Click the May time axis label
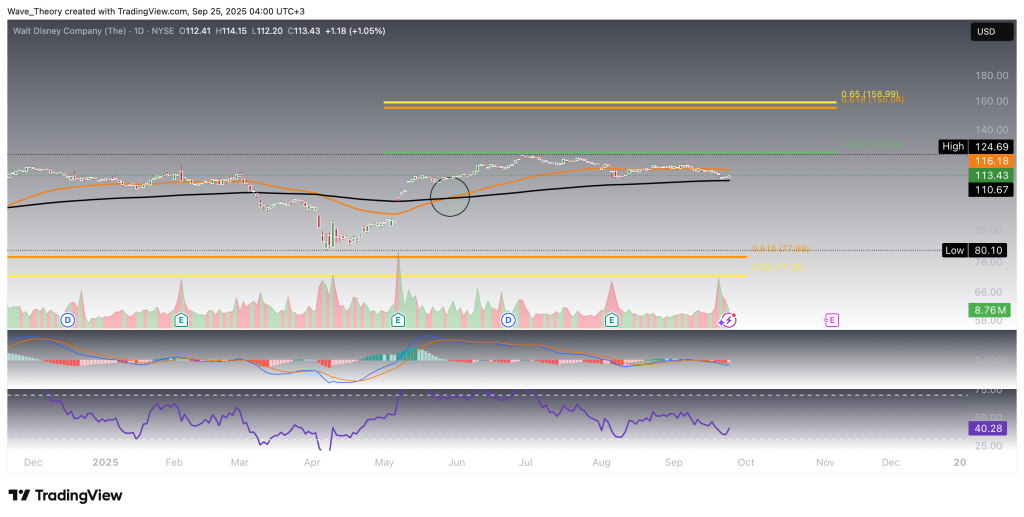This screenshot has height=517, width=1024. pos(384,462)
